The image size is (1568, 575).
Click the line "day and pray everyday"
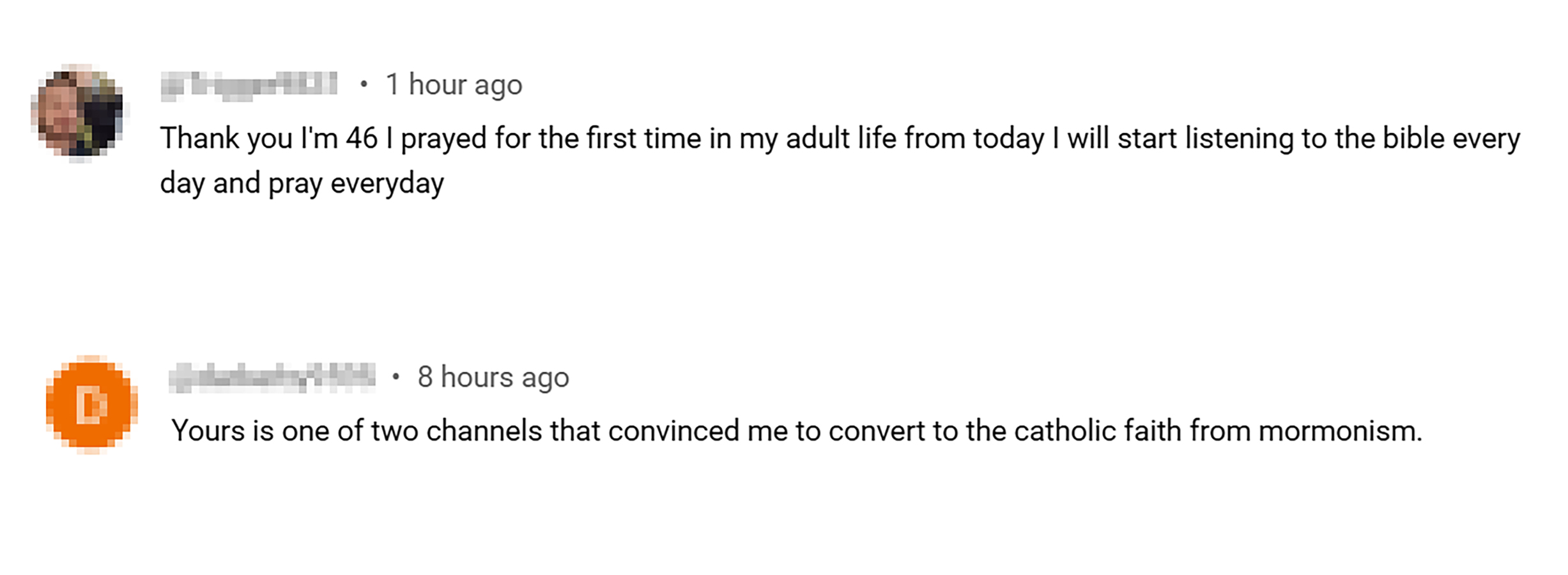[x=302, y=184]
